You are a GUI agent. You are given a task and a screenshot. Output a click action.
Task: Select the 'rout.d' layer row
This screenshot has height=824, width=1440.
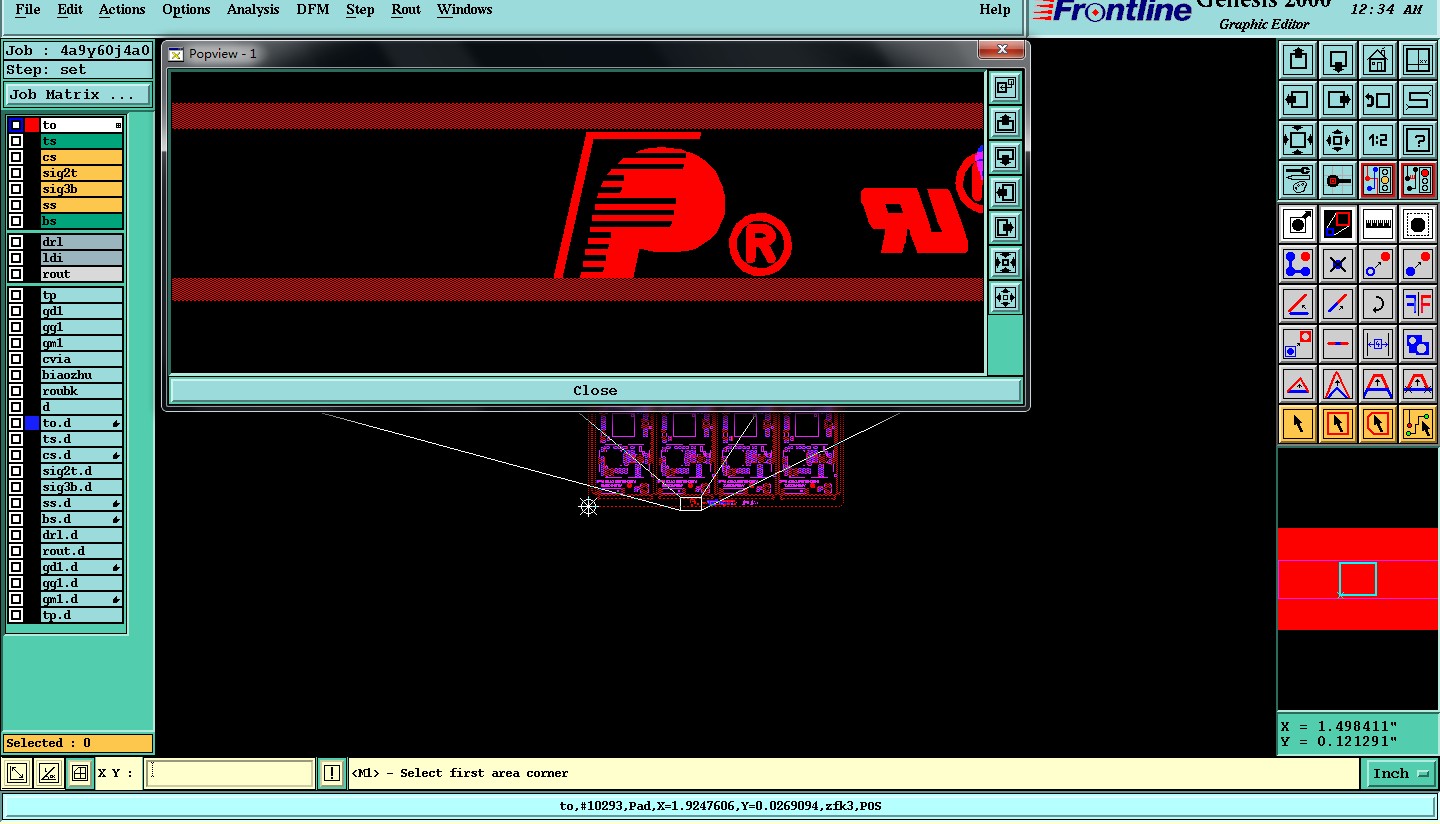[81, 551]
